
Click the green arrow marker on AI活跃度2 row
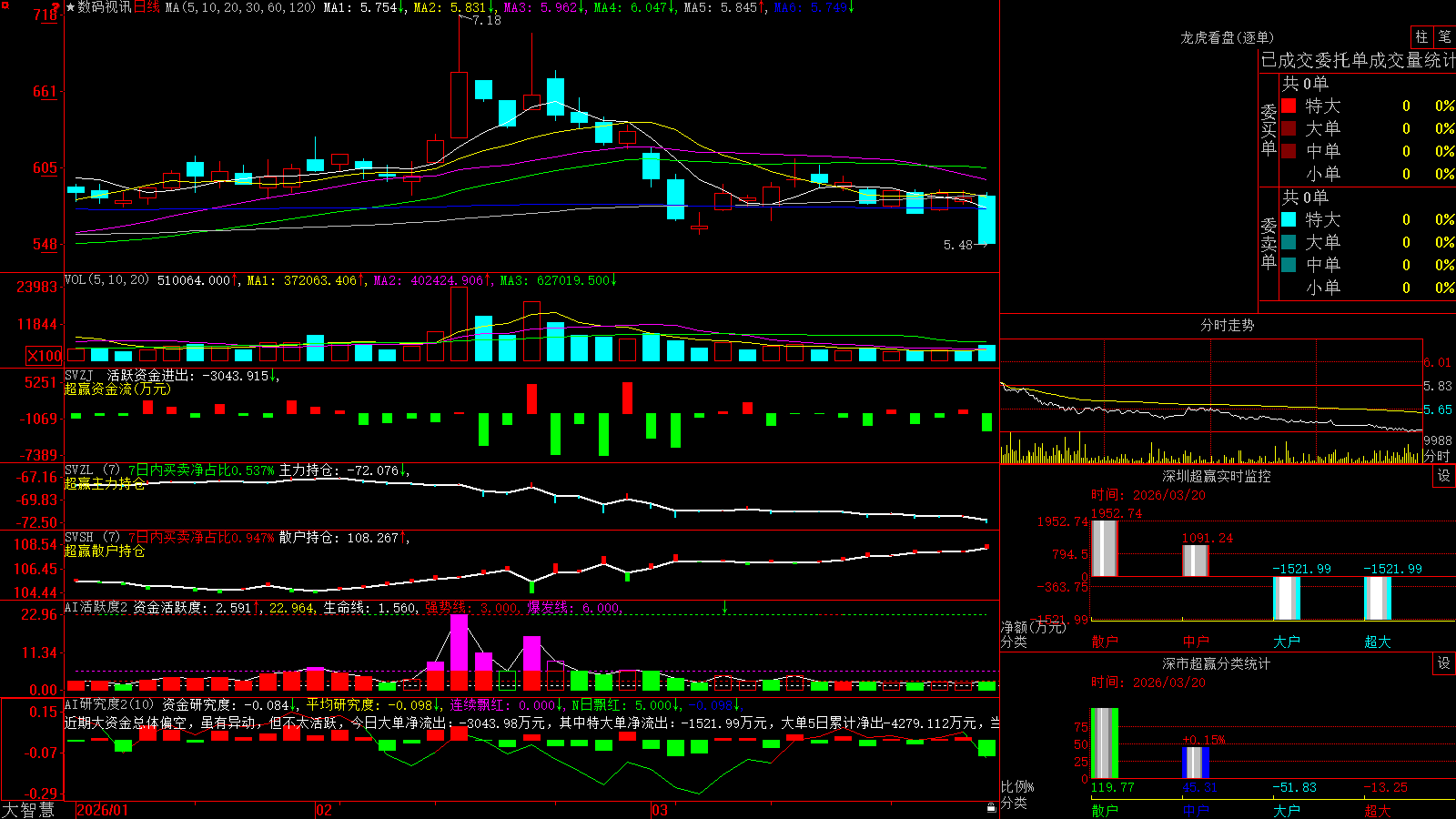tap(725, 607)
